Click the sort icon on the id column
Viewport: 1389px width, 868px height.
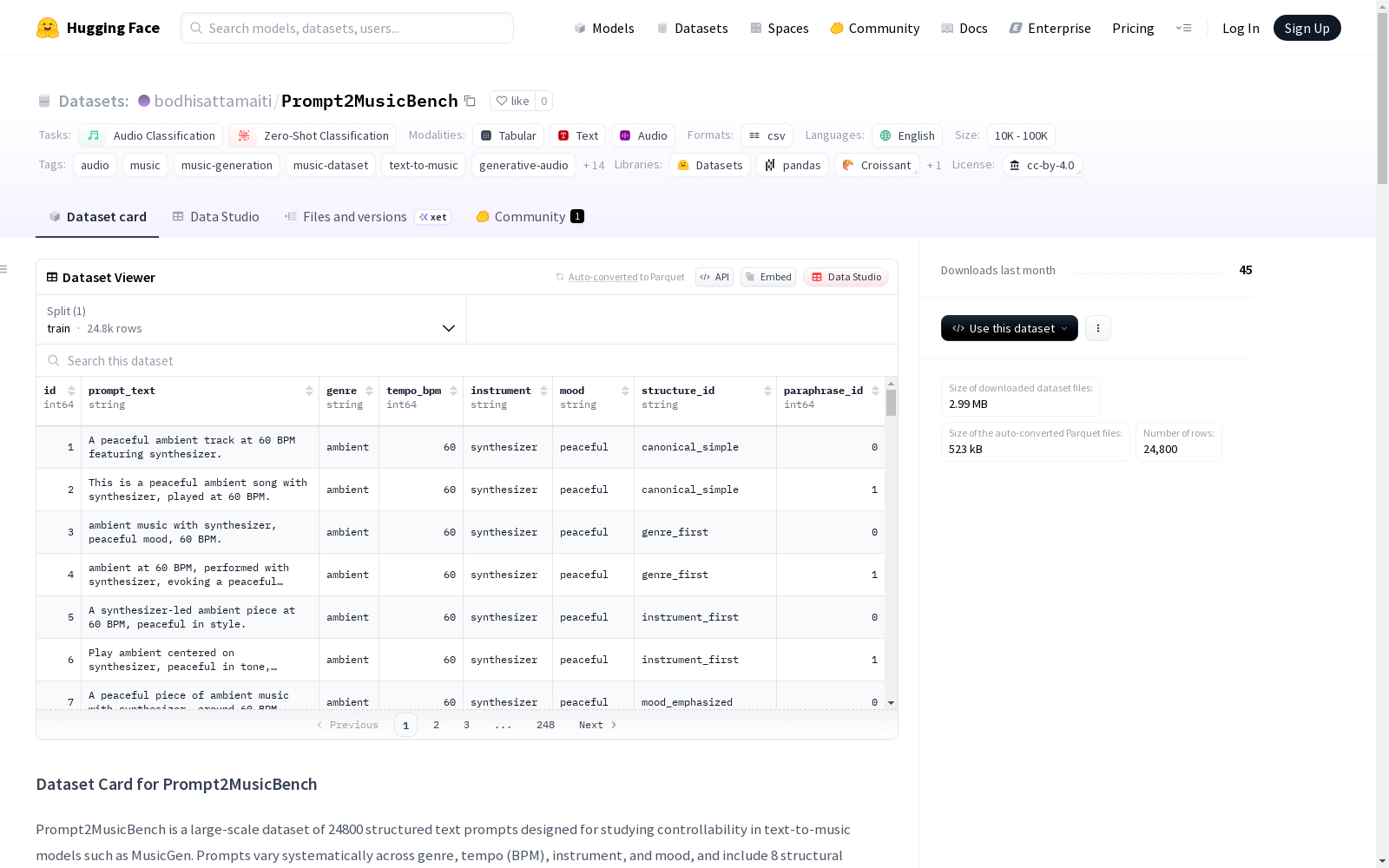click(x=71, y=391)
